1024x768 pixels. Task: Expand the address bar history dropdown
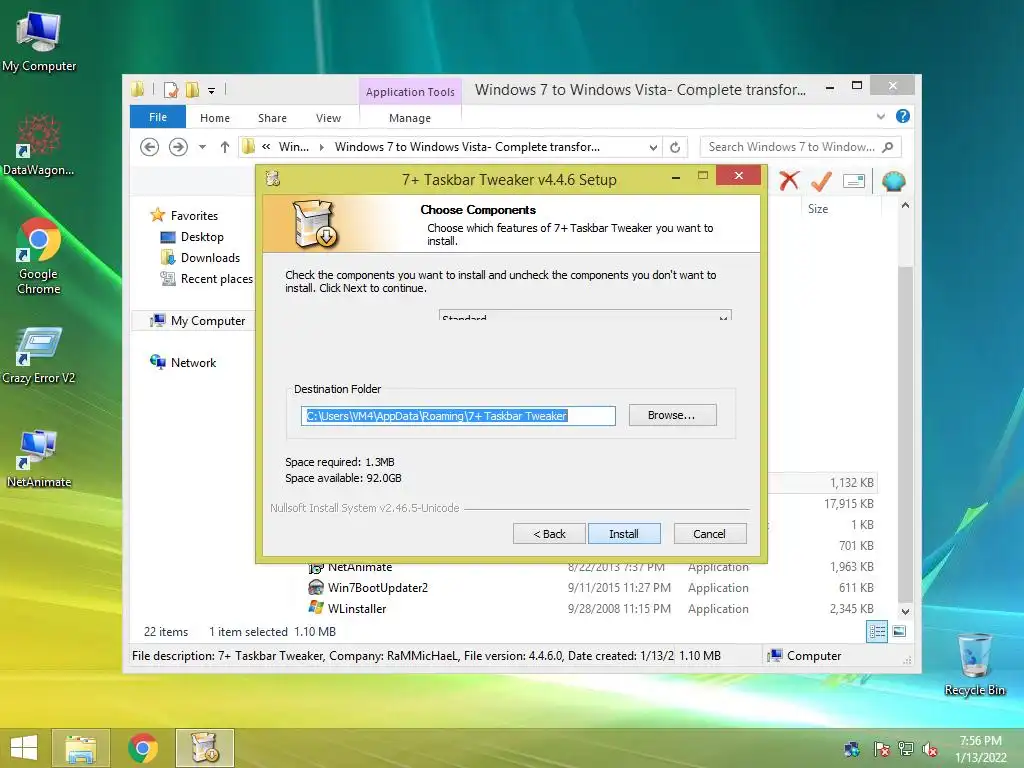pyautogui.click(x=653, y=148)
